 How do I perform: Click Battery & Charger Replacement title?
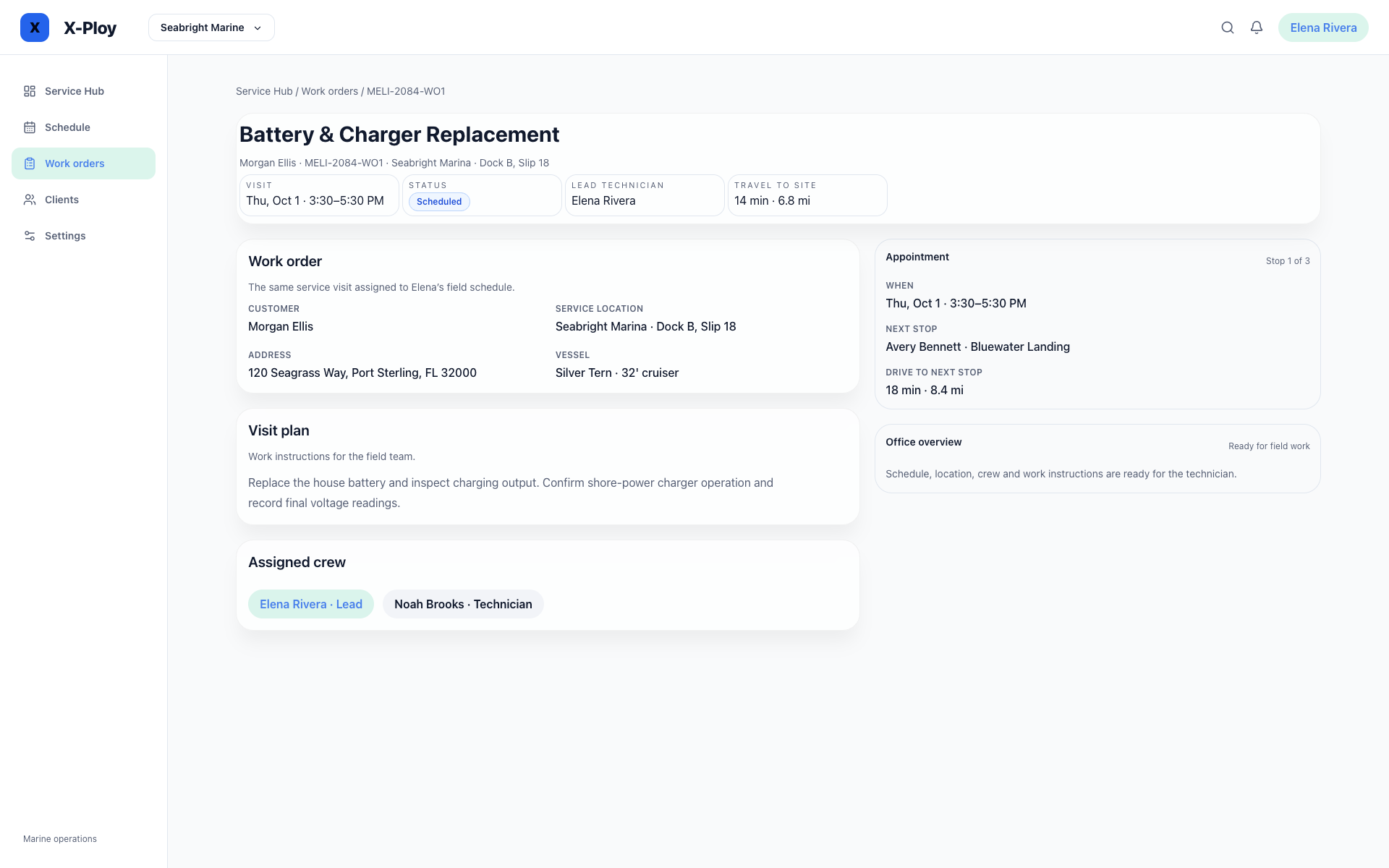pyautogui.click(x=399, y=135)
